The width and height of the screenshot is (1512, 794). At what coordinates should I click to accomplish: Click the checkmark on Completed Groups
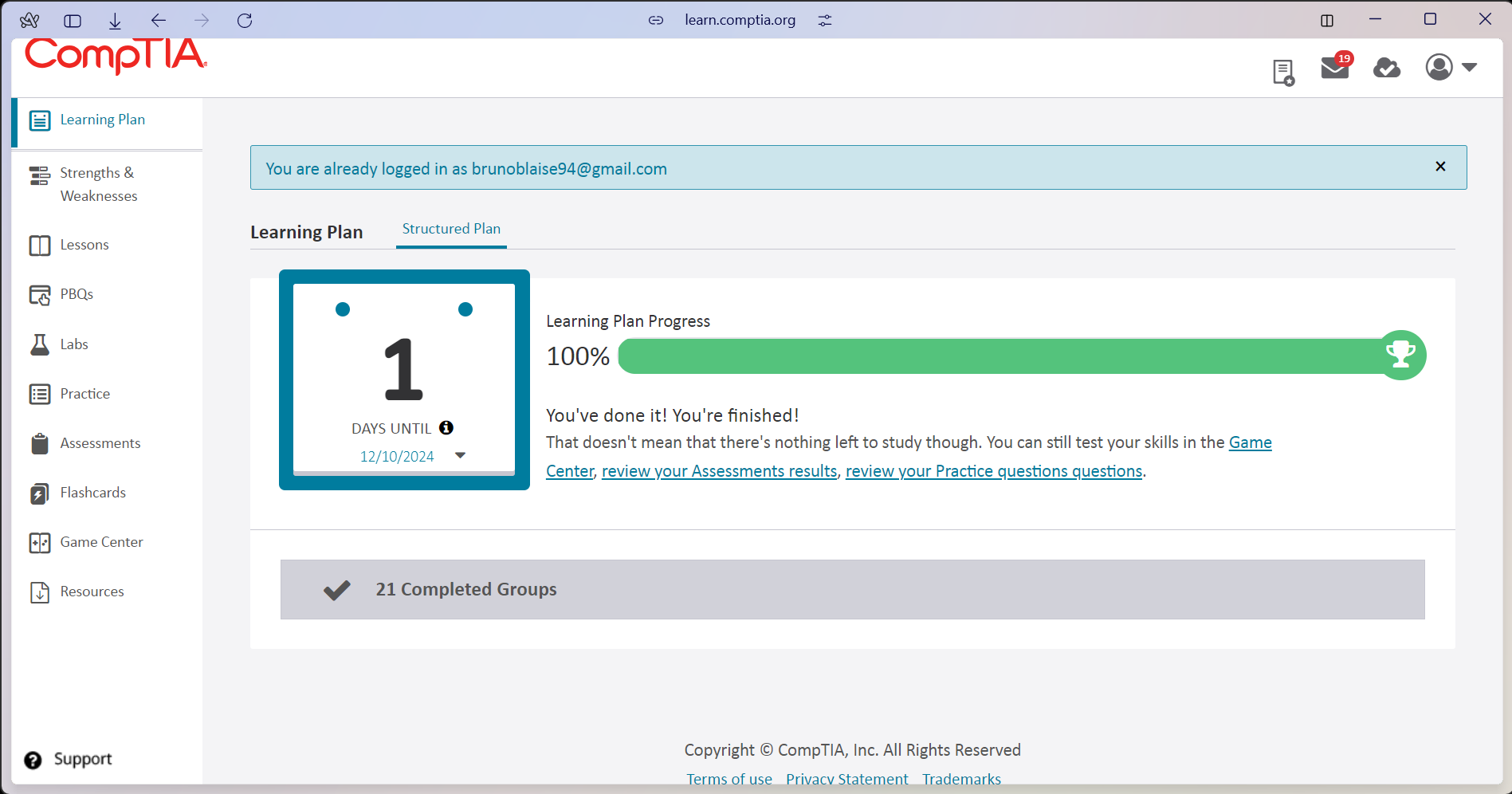[x=337, y=590]
